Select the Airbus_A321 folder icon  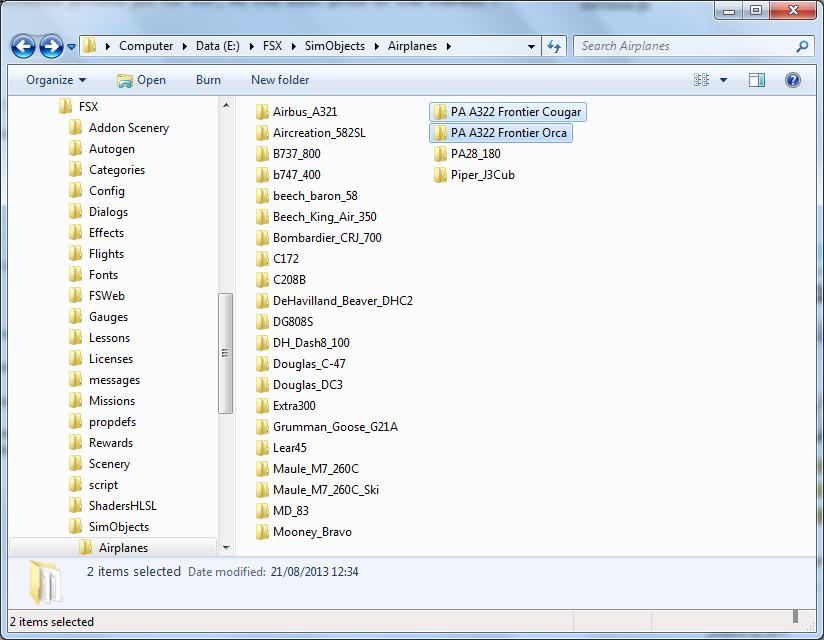pyautogui.click(x=263, y=112)
